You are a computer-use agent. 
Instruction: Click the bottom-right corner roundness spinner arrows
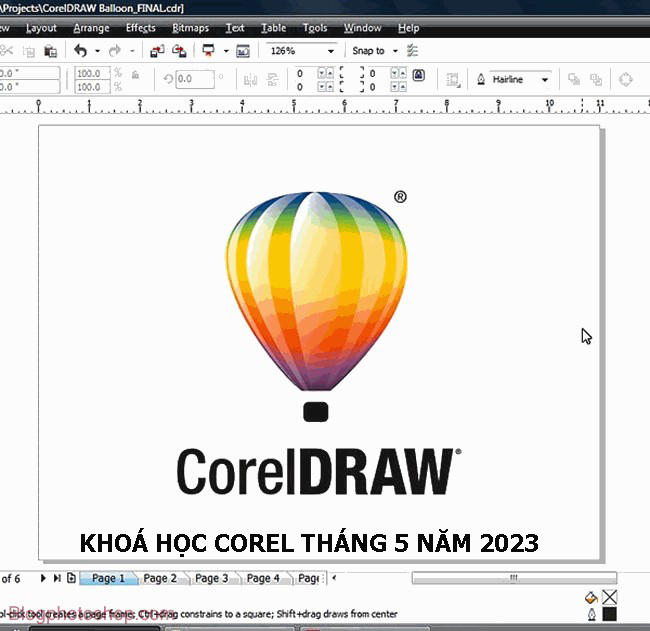tap(398, 87)
